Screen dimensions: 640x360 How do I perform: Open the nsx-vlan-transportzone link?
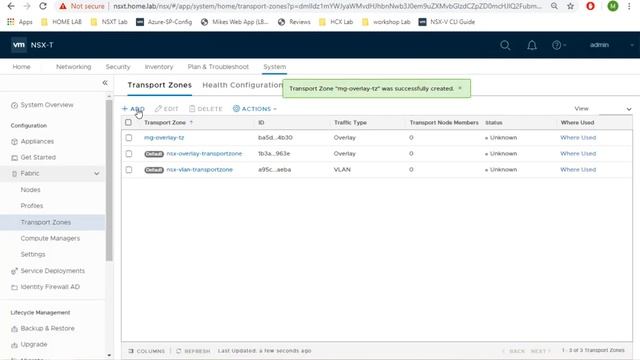(200, 169)
